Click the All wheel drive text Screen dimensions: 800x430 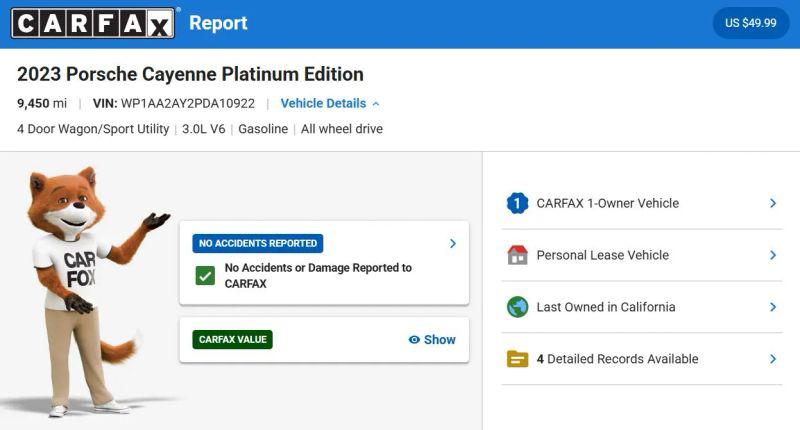pos(342,129)
